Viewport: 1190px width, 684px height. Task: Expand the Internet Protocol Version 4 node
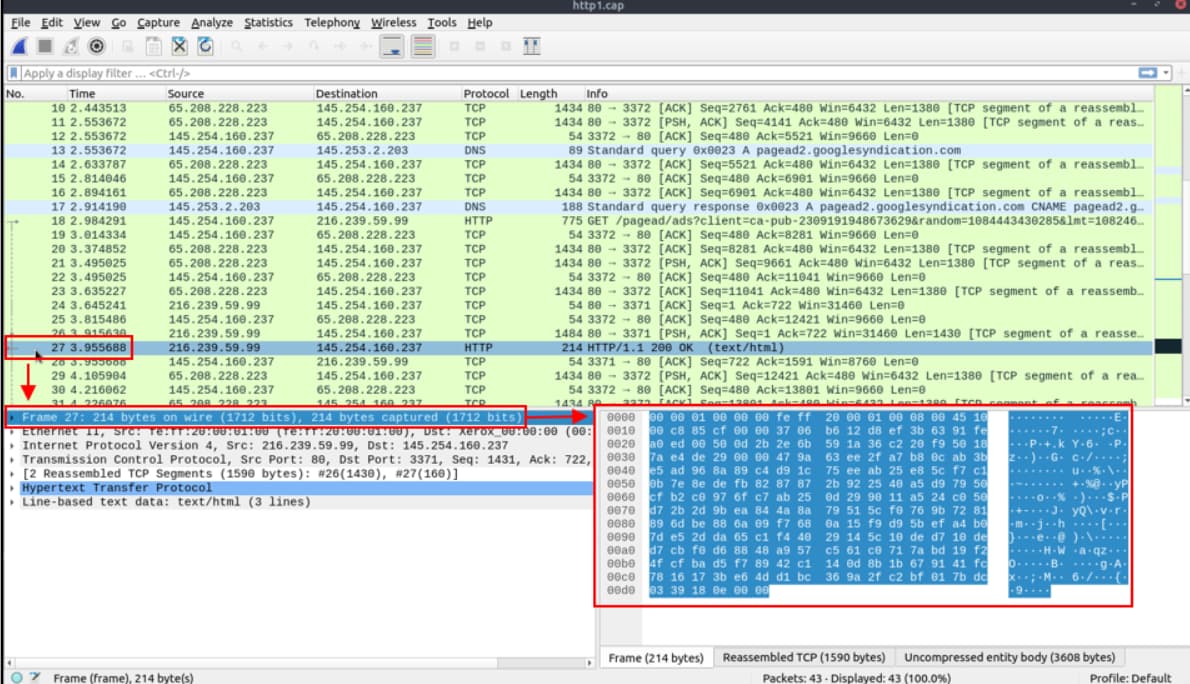click(11, 446)
